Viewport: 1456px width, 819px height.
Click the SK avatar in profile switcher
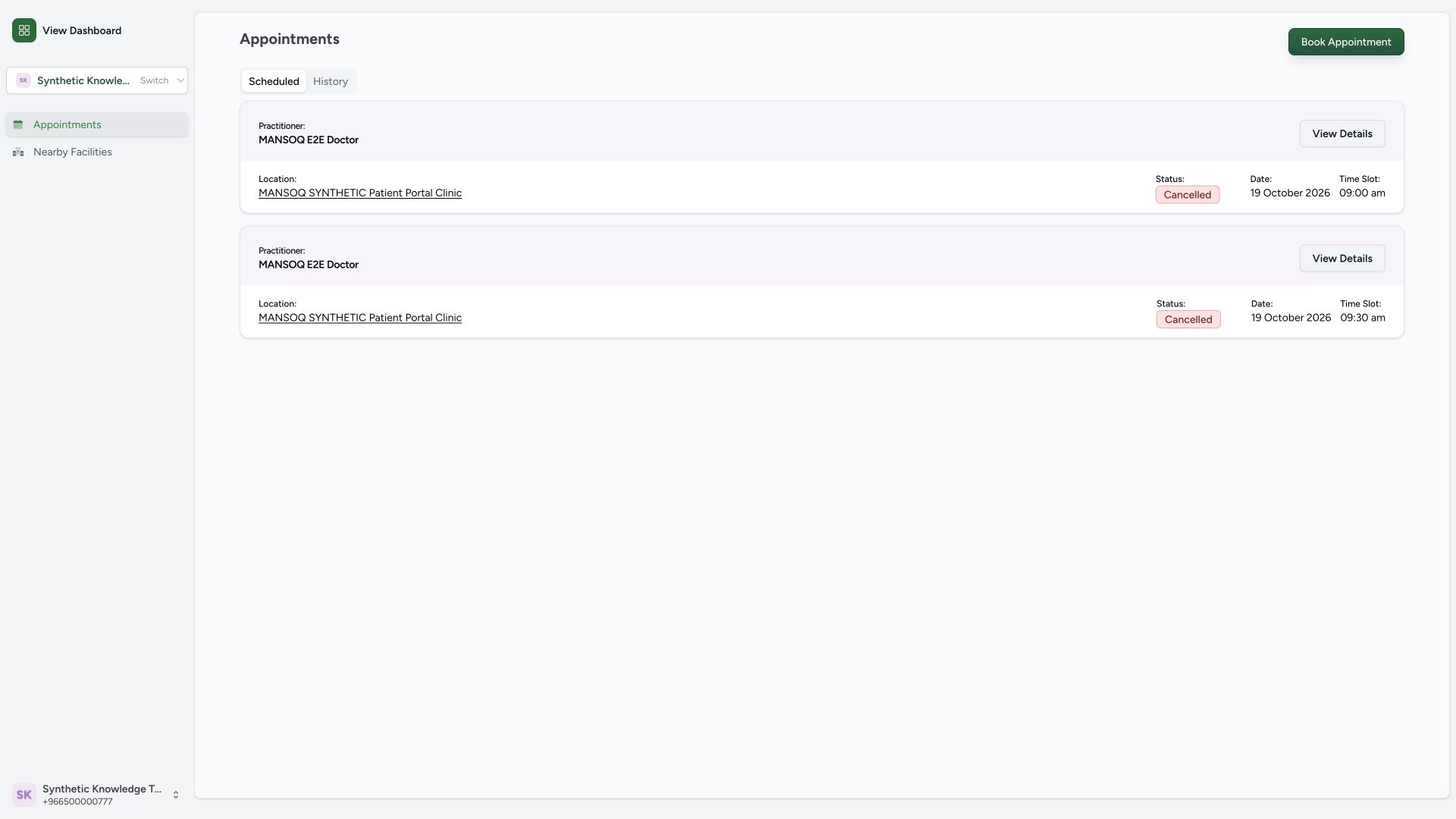pos(24,80)
